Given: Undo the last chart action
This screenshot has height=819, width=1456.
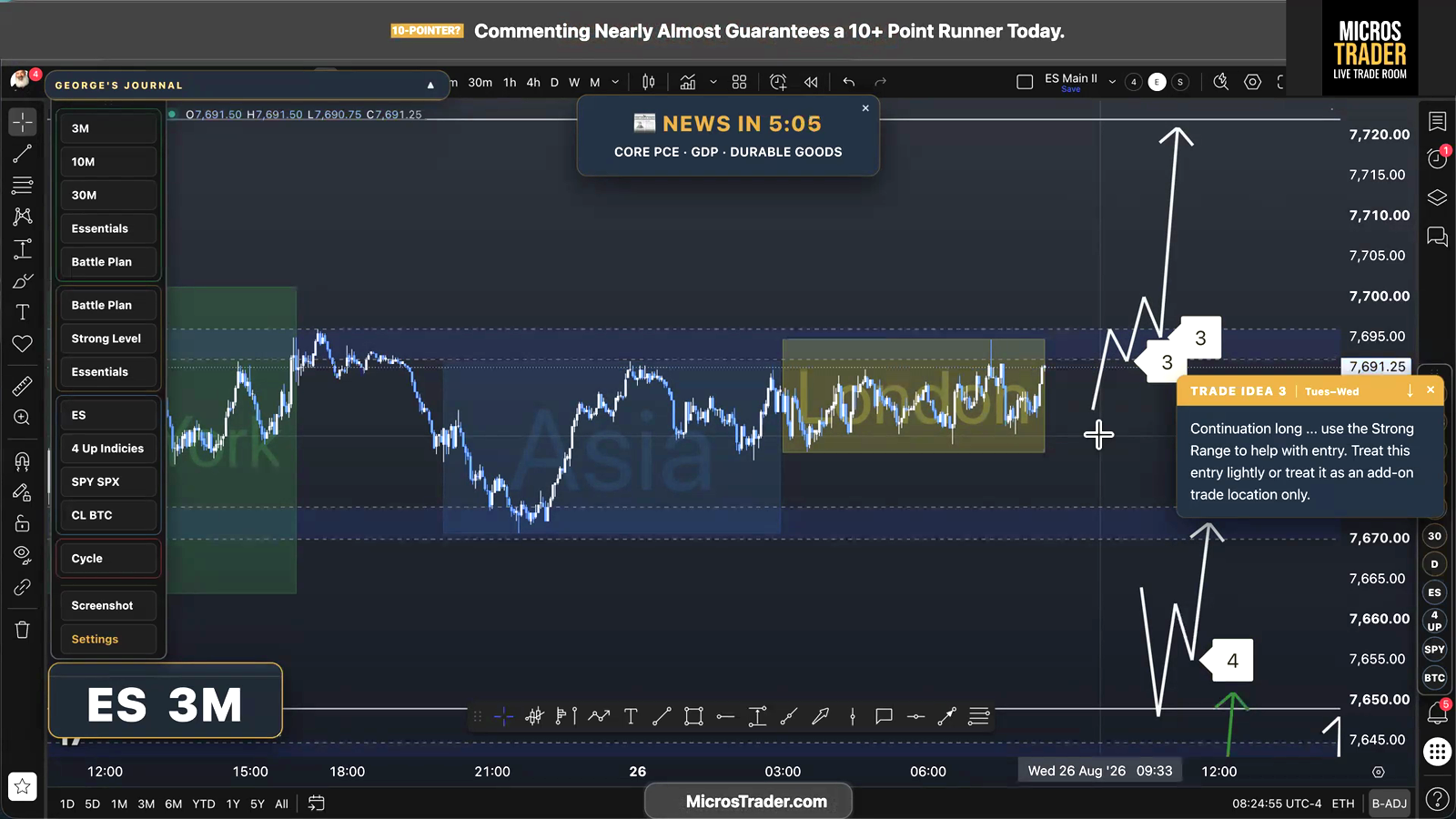Looking at the screenshot, I should [849, 82].
